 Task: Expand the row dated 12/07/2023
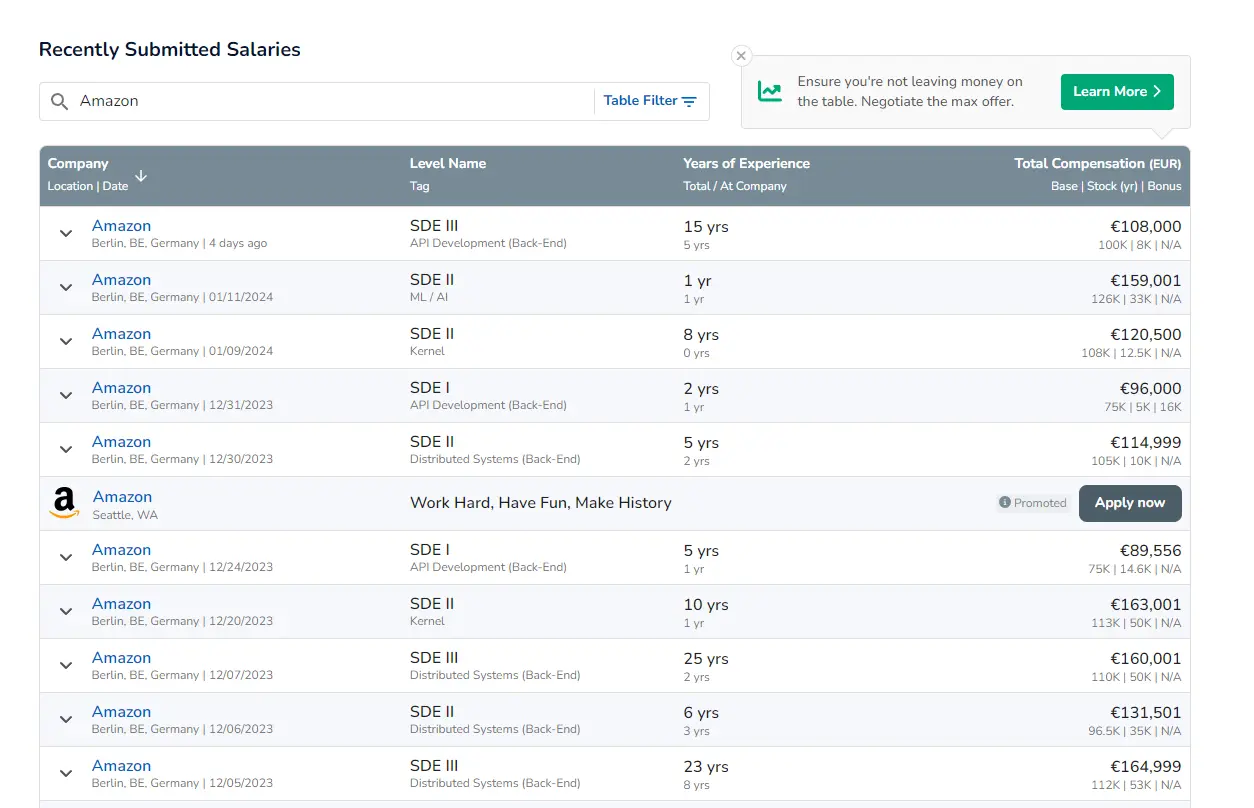pyautogui.click(x=66, y=666)
